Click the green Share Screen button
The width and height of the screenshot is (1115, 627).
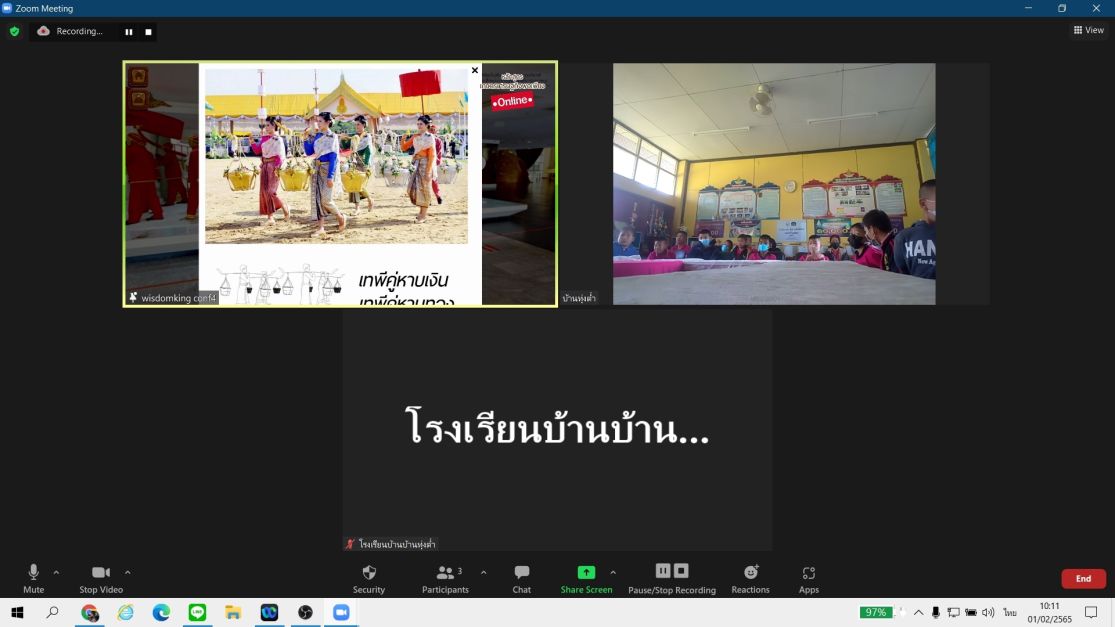point(586,579)
